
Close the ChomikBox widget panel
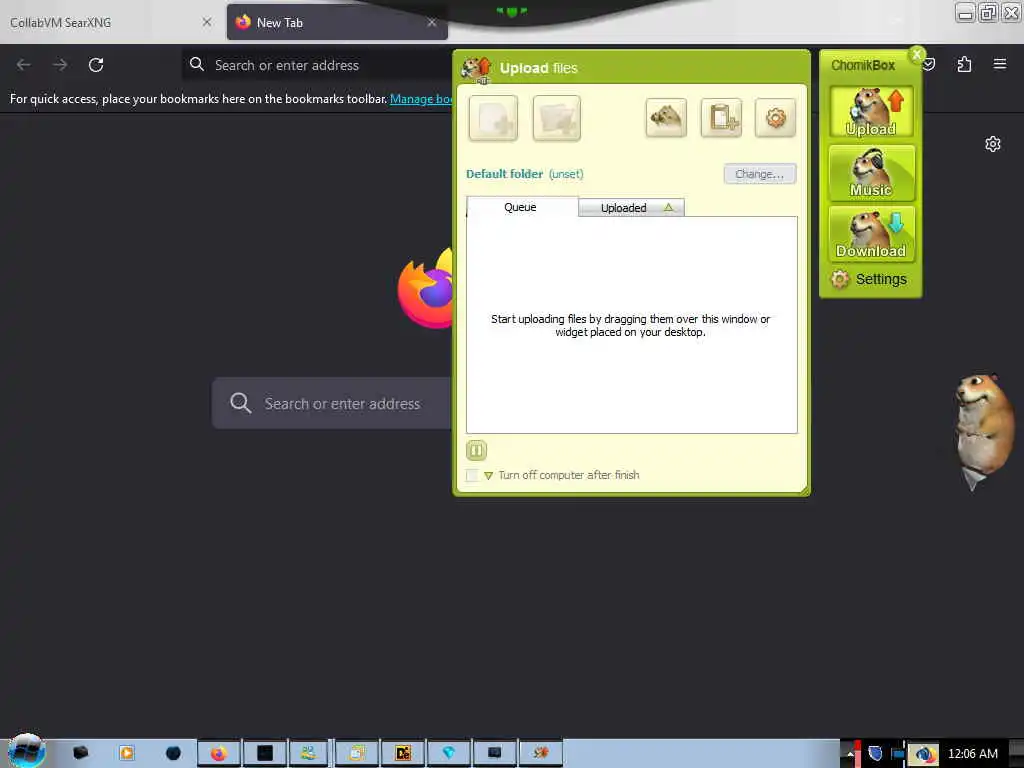(917, 55)
